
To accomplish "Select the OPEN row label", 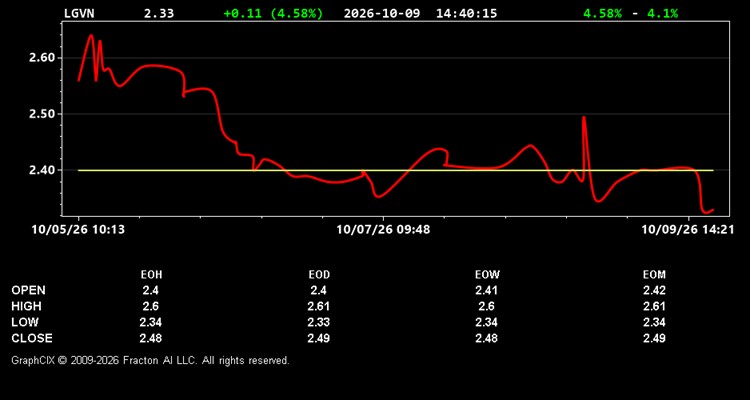I will tap(29, 290).
